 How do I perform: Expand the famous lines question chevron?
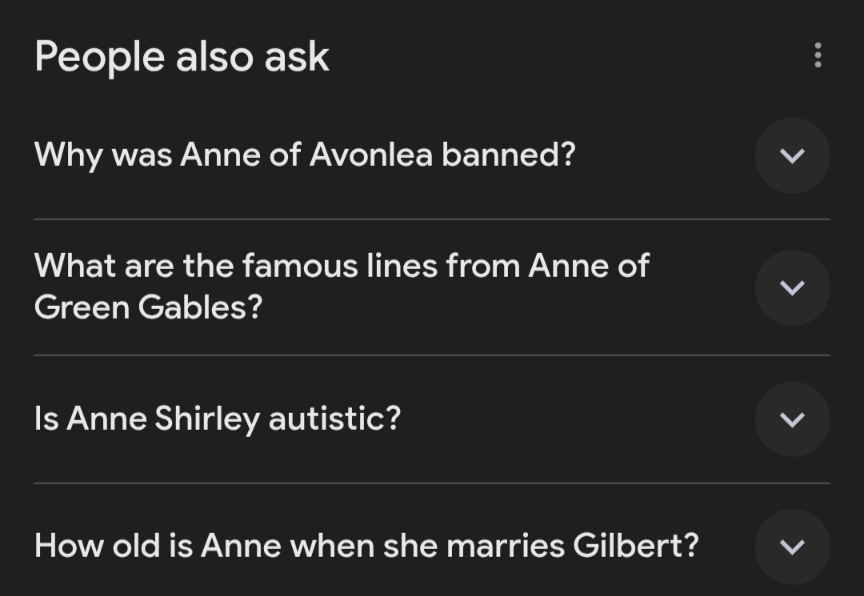792,288
